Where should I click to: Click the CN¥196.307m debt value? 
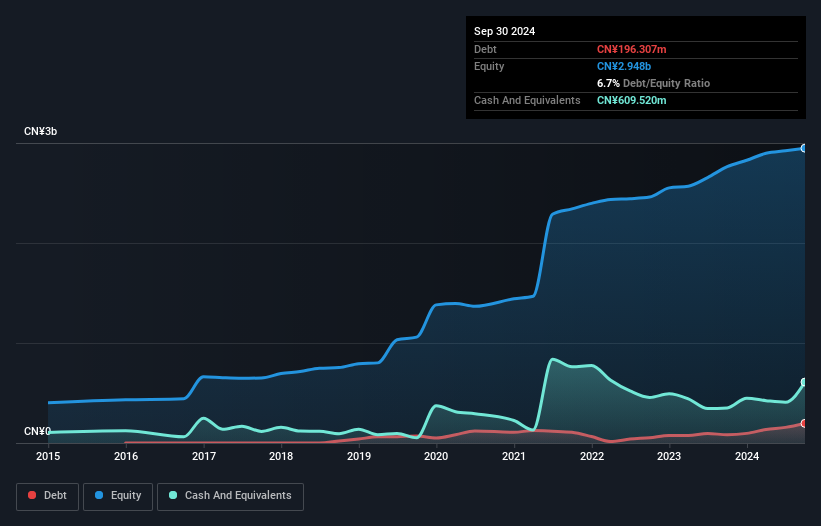631,49
